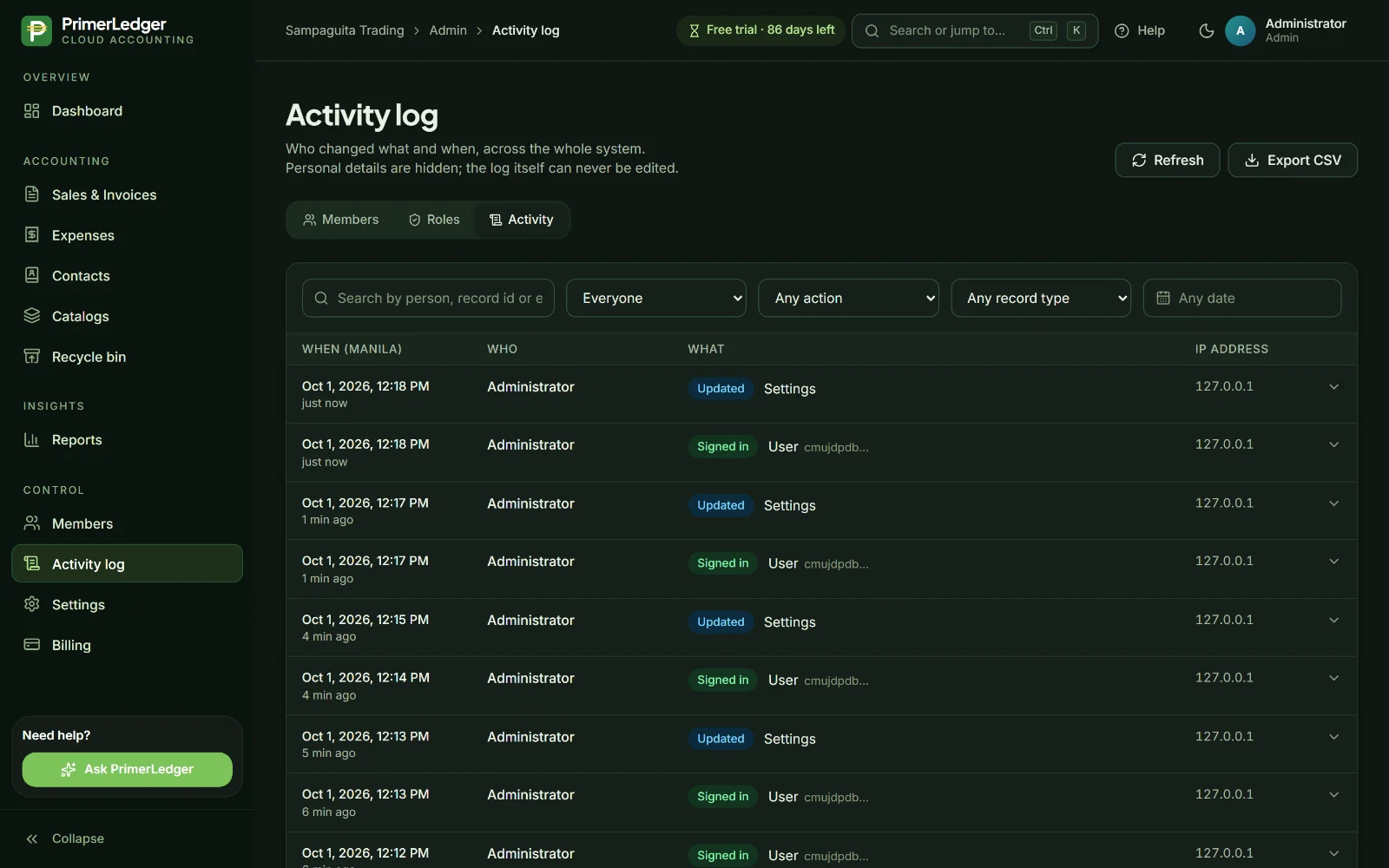This screenshot has width=1389, height=868.
Task: Go to Expenses page
Action: [127, 235]
